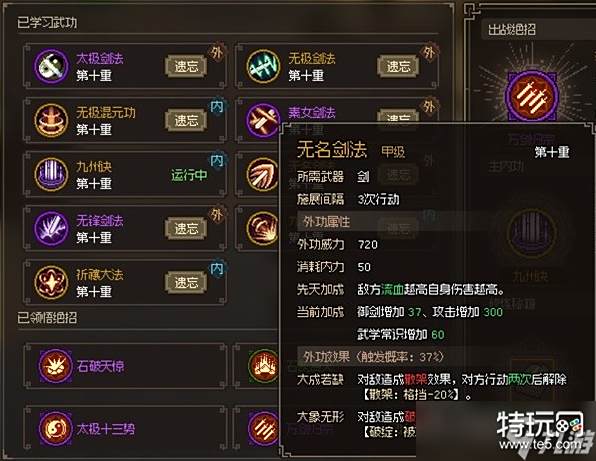Click 遗忘 next to 无极混元功

pos(186,120)
